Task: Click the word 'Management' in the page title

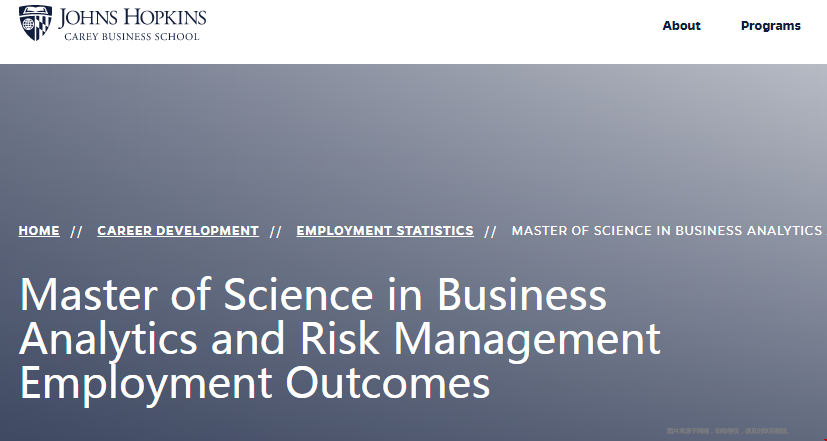Action: (x=527, y=340)
